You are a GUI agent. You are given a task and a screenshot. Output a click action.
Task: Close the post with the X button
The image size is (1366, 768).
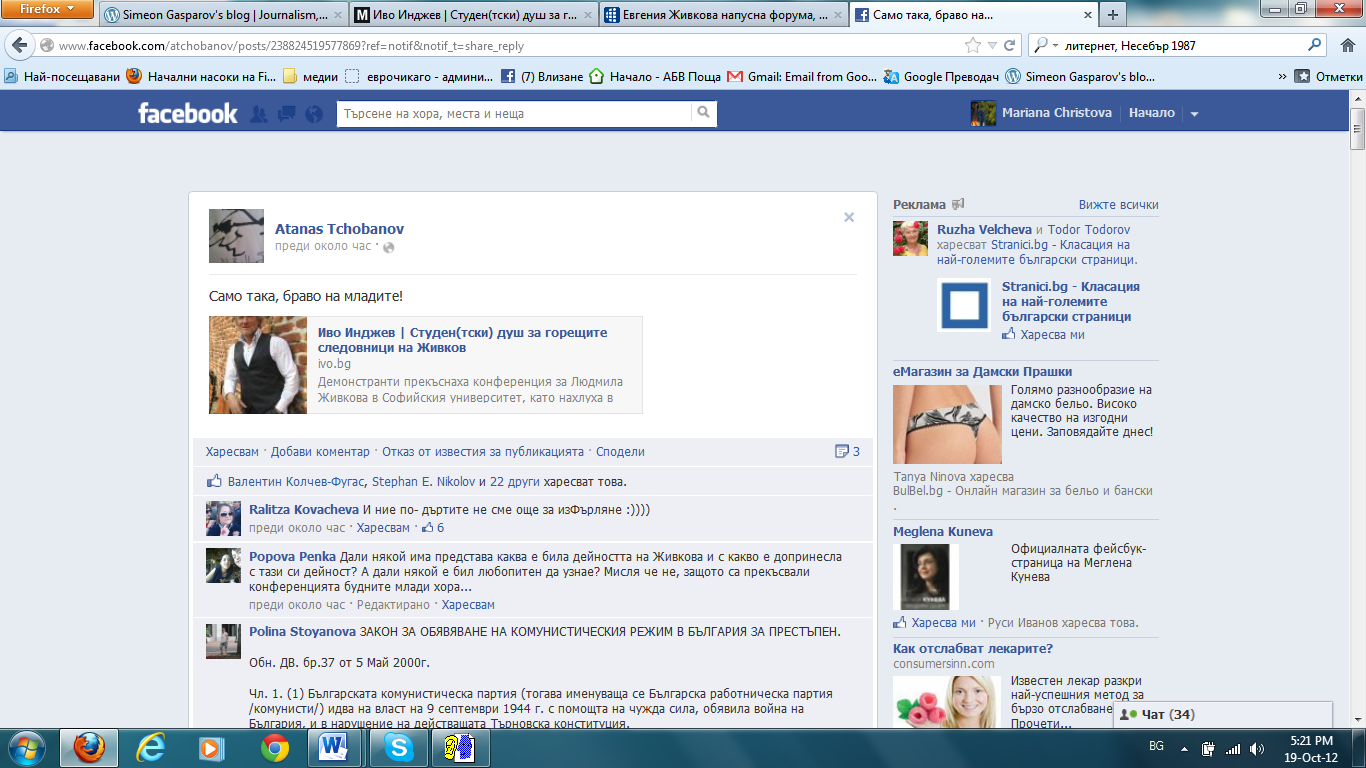tap(849, 217)
